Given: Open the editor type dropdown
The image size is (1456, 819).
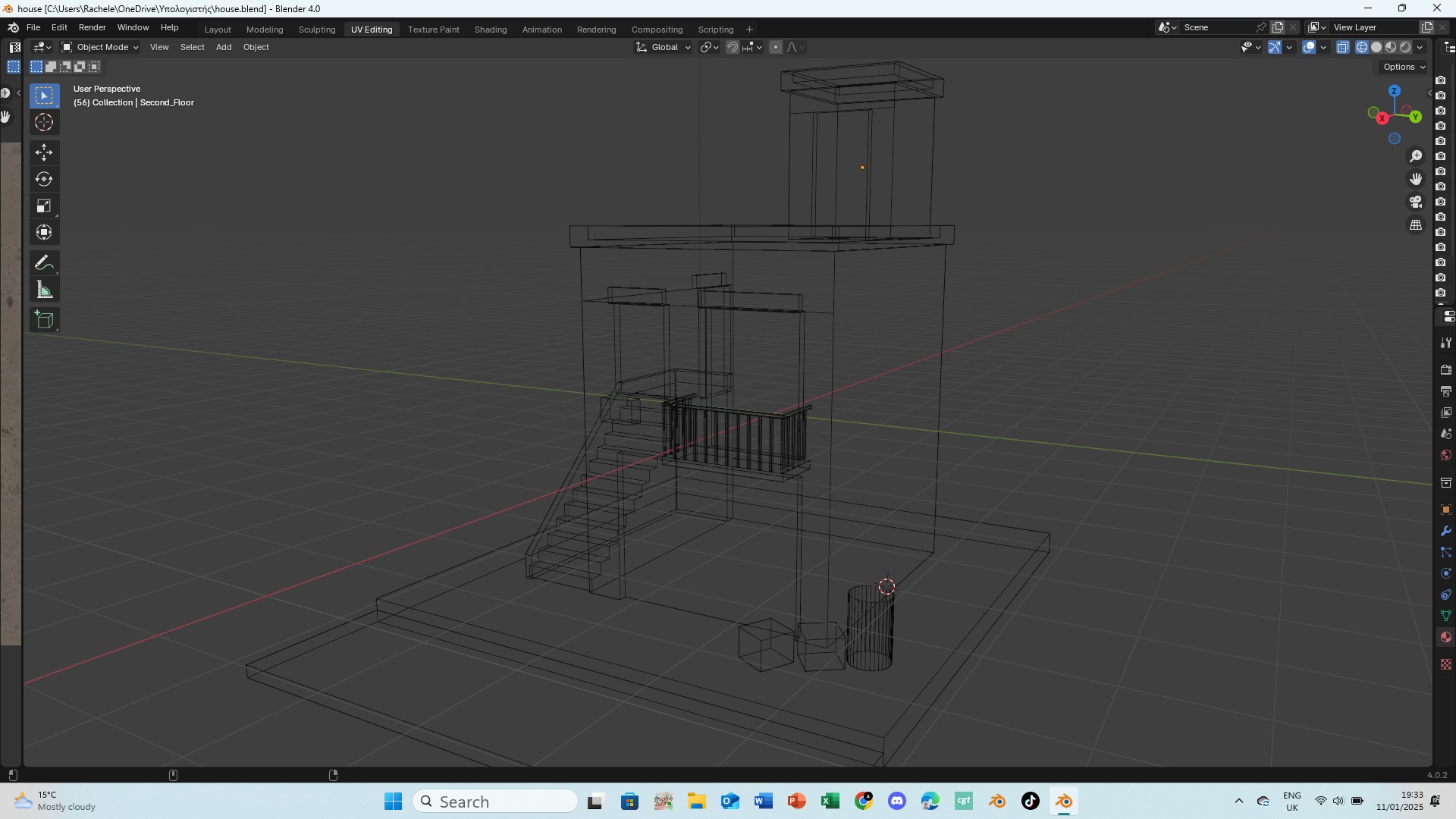Looking at the screenshot, I should (42, 47).
